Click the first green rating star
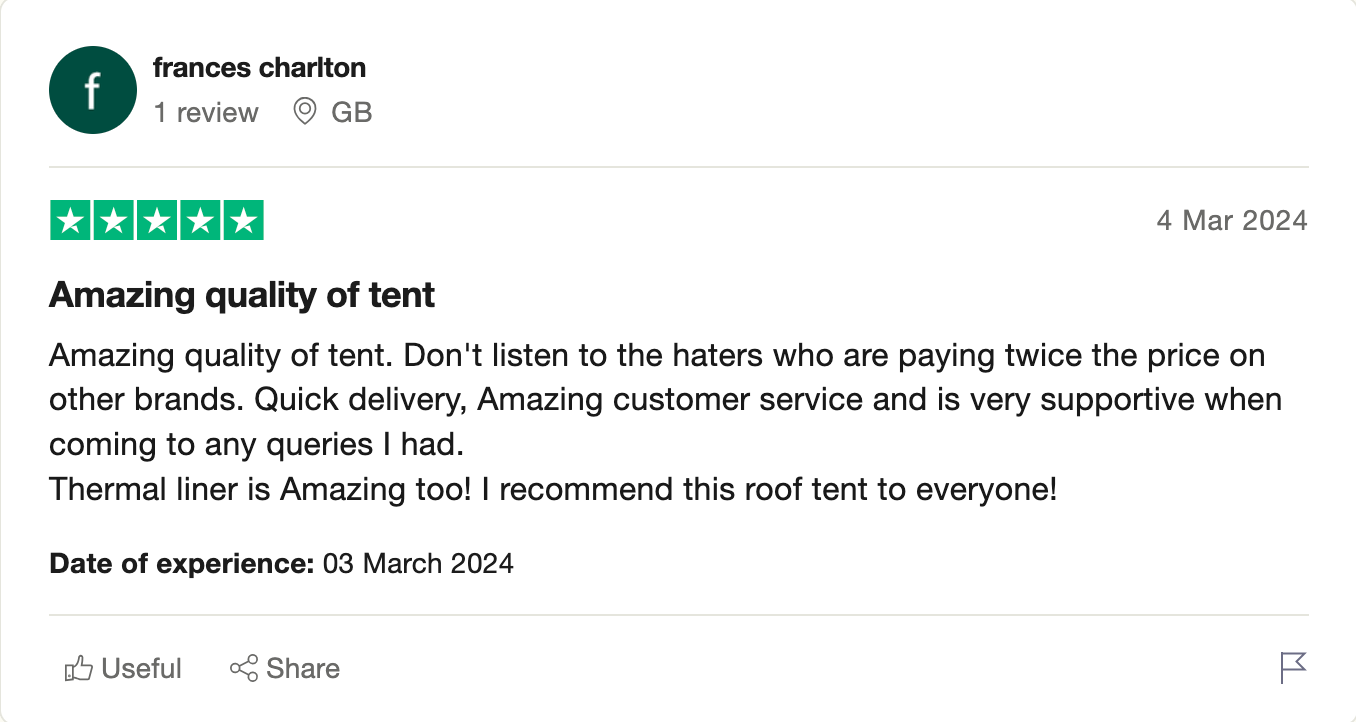 coord(71,221)
